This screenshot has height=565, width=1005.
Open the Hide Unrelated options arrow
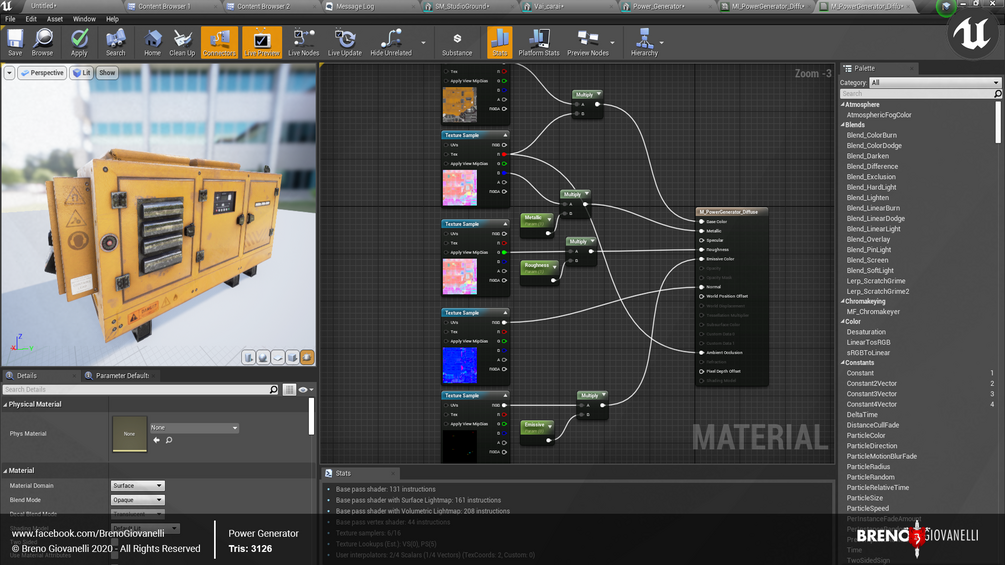[423, 43]
